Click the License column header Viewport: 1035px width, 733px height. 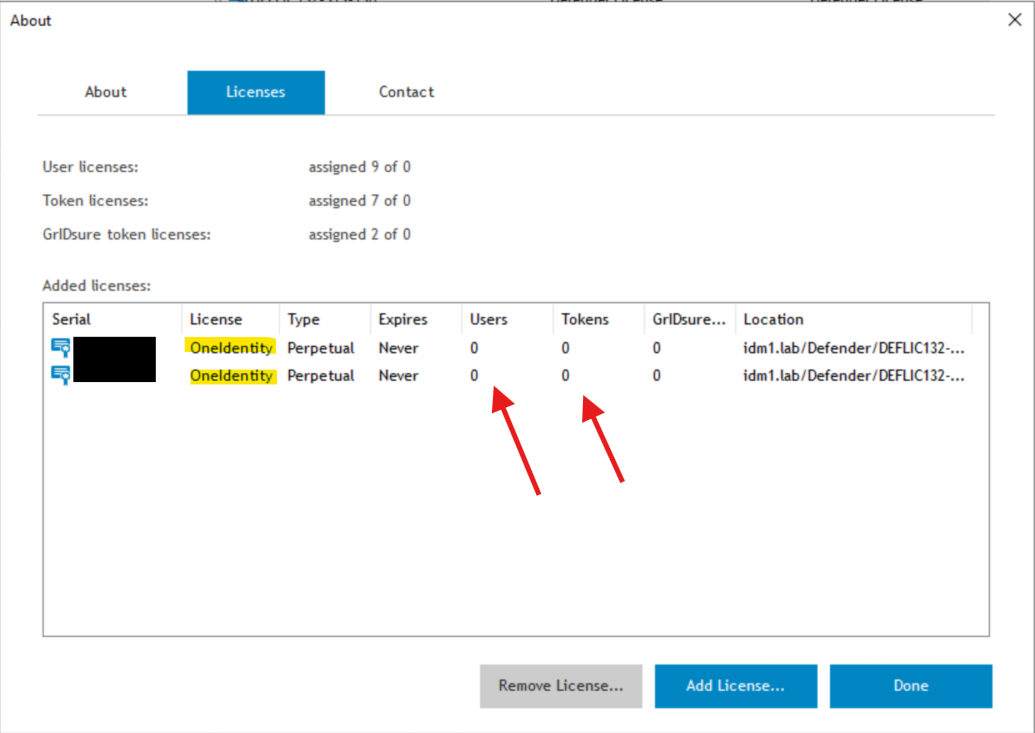[216, 320]
